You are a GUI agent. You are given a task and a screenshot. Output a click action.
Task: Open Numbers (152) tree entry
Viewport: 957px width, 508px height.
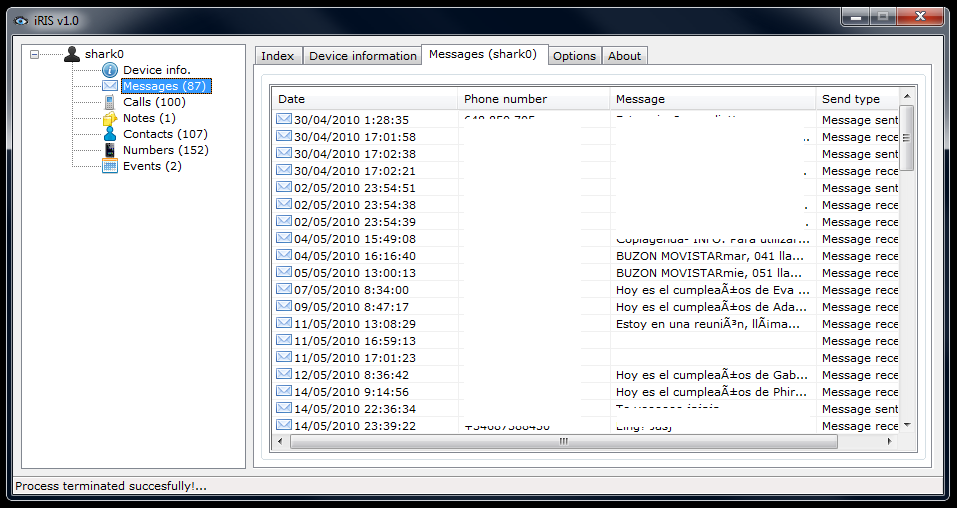pos(166,150)
